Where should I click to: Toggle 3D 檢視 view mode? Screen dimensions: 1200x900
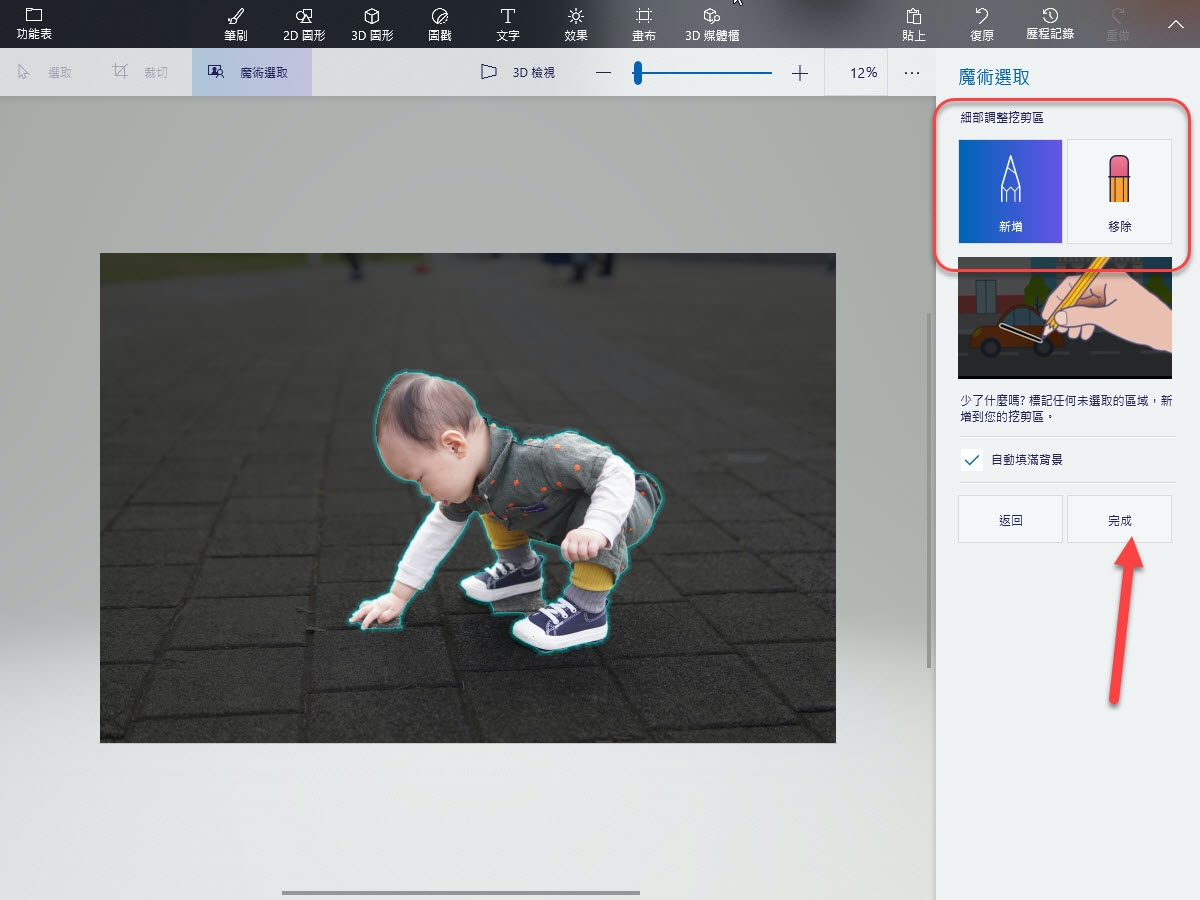518,73
